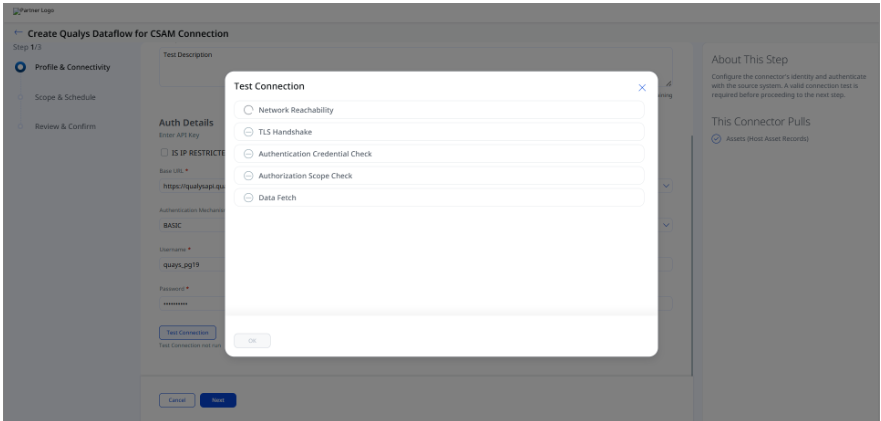Toggle the IS IP RESTRICTED checkbox

164,152
